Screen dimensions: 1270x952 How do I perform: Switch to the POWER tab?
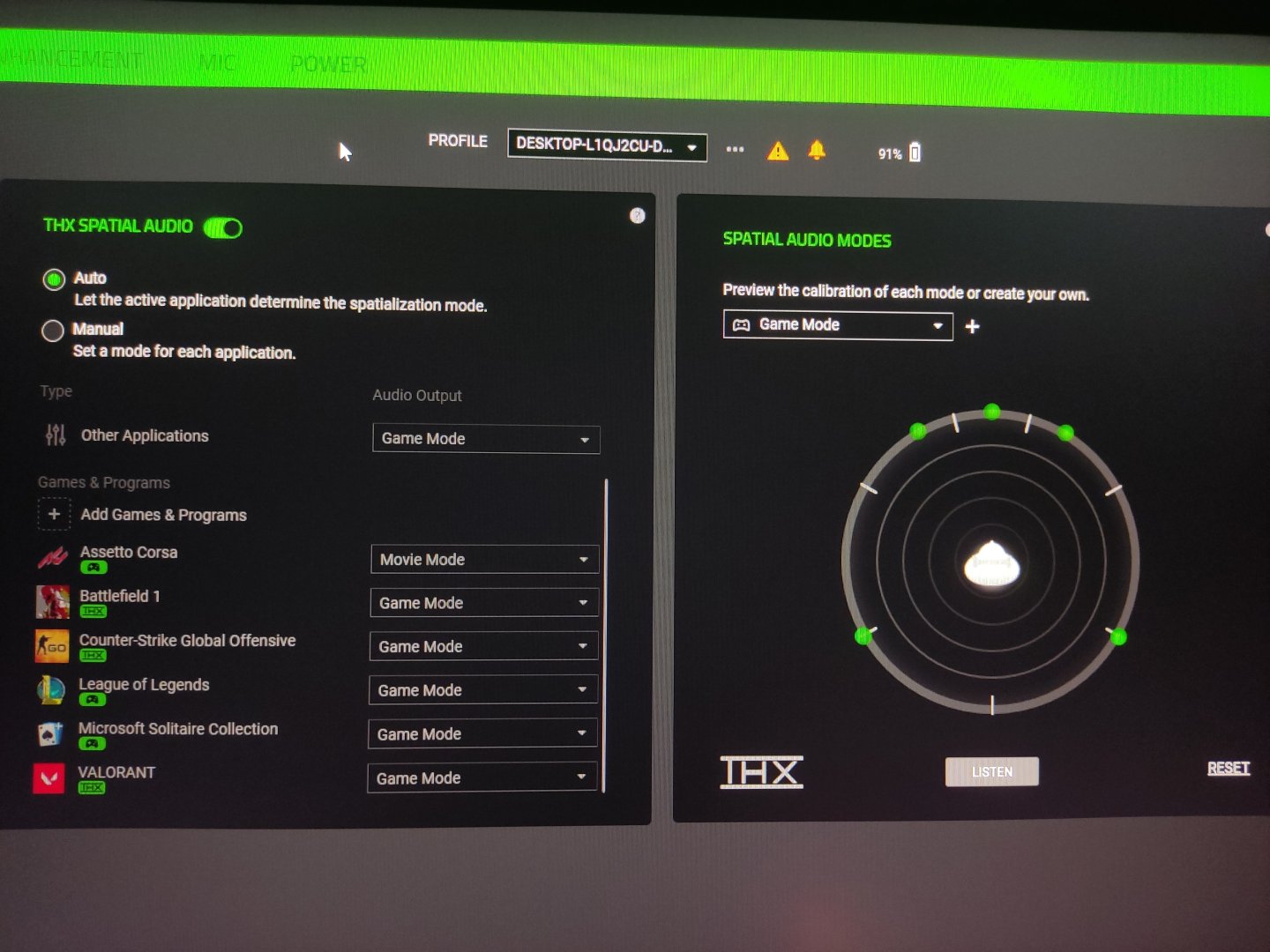[328, 64]
